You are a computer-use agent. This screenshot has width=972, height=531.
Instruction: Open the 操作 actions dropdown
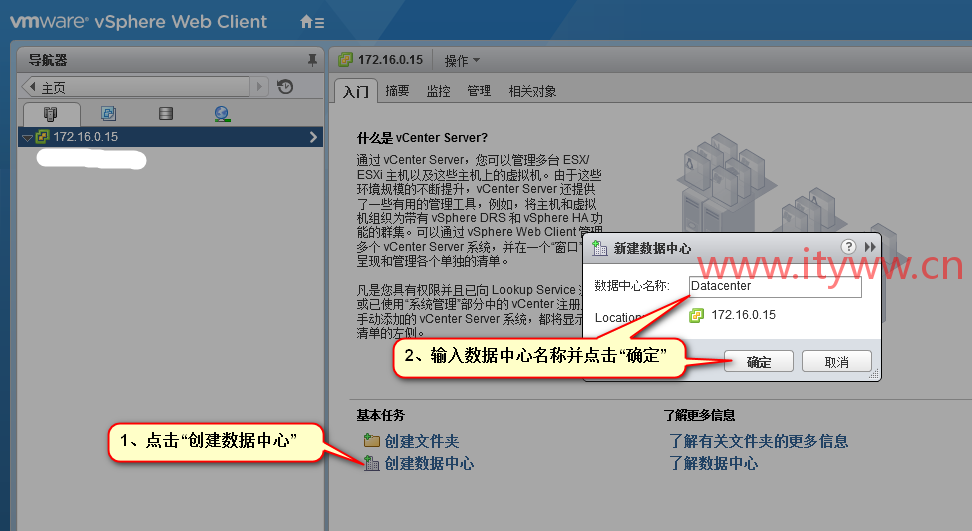pos(462,61)
